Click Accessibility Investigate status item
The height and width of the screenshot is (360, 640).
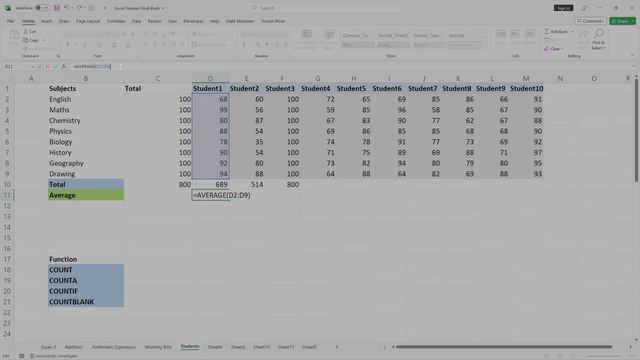(x=54, y=356)
